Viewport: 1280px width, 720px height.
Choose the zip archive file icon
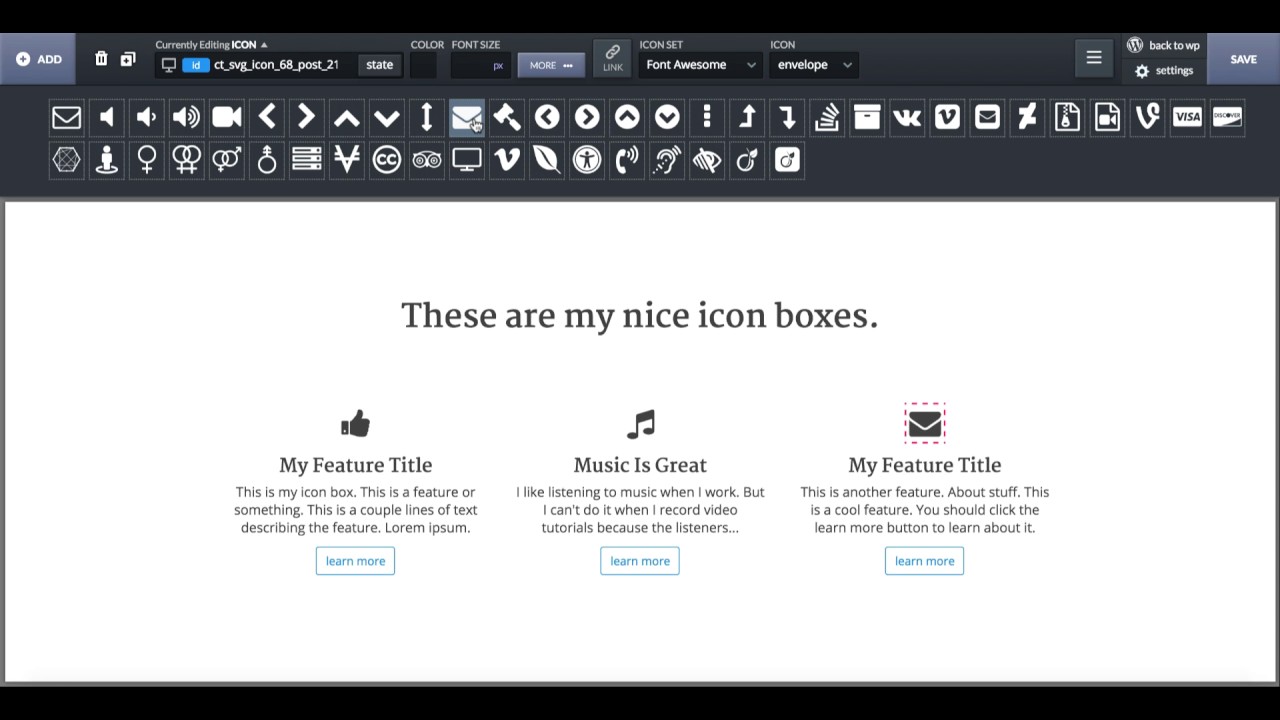(1066, 118)
